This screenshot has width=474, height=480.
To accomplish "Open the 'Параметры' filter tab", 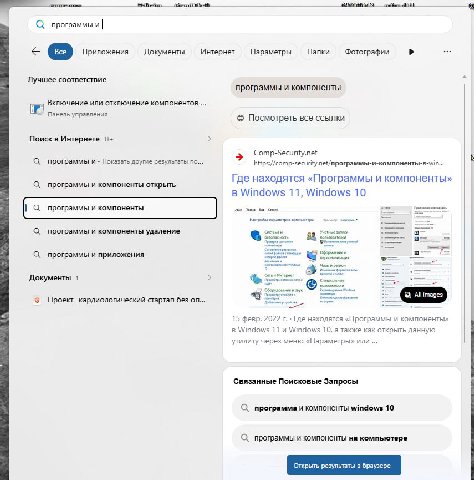I will [x=271, y=52].
